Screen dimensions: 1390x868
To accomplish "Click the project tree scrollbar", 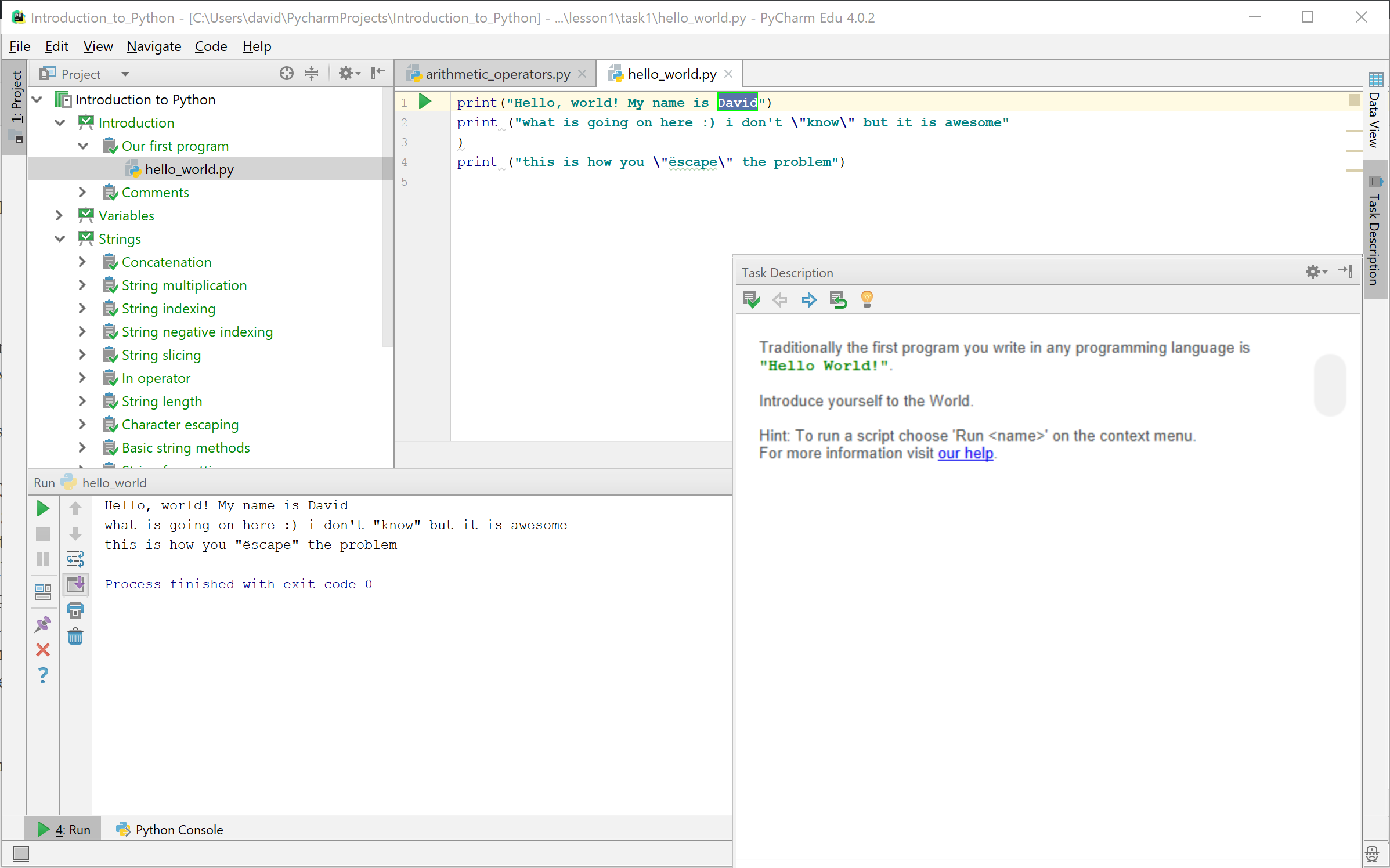I will tap(388, 218).
